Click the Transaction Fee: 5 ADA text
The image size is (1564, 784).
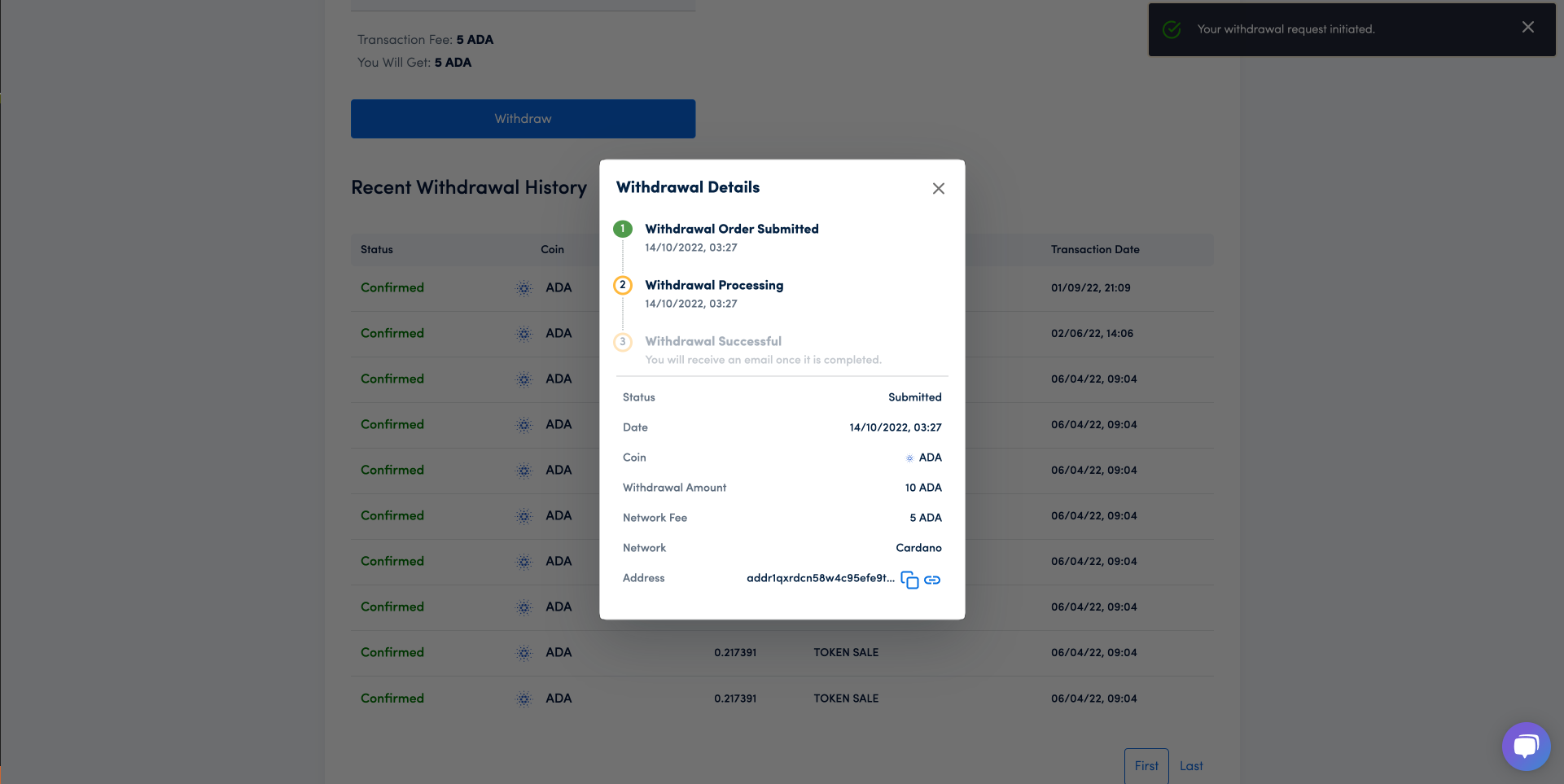(425, 40)
